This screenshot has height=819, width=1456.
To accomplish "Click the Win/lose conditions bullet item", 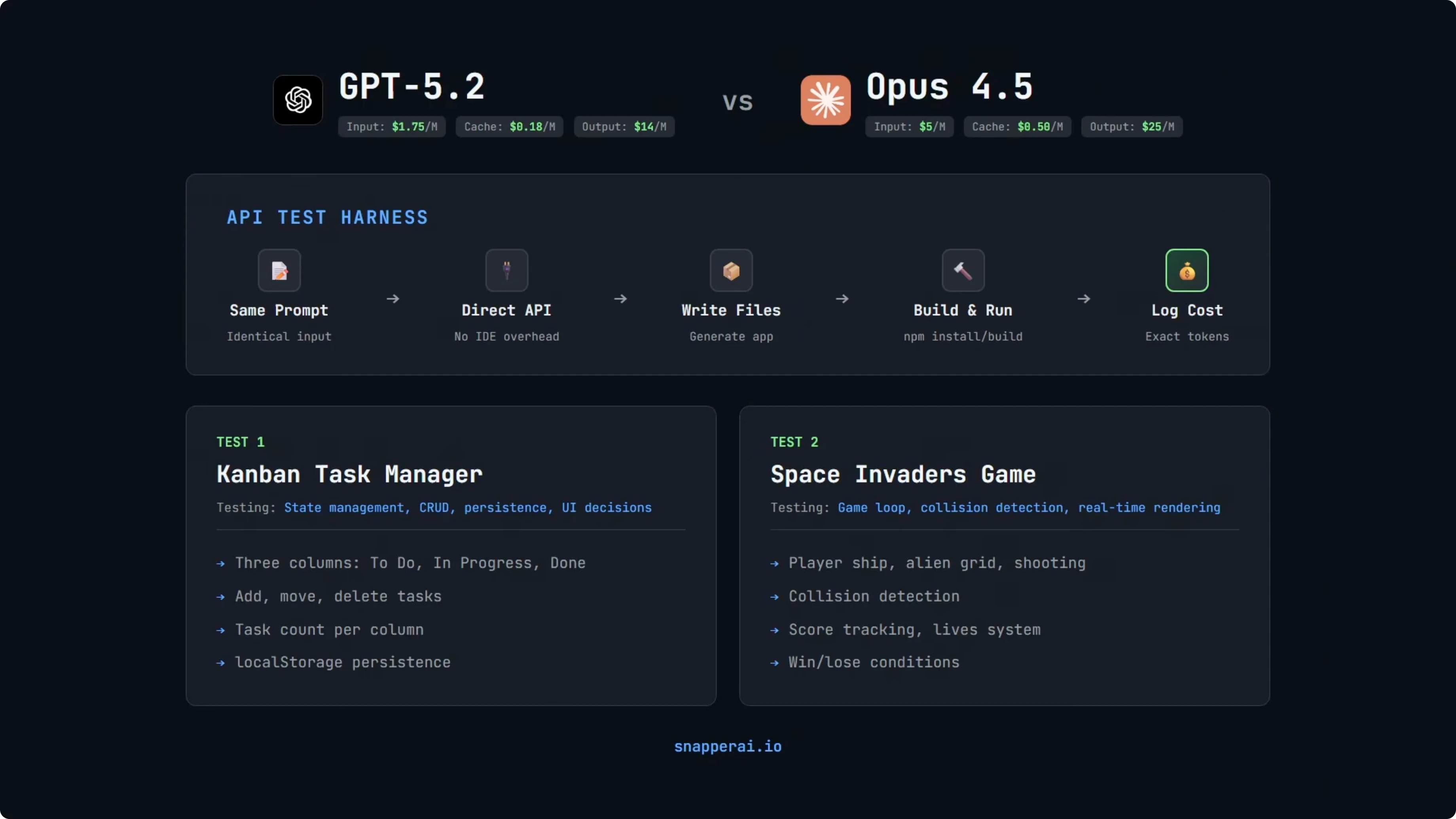I will pos(873,662).
